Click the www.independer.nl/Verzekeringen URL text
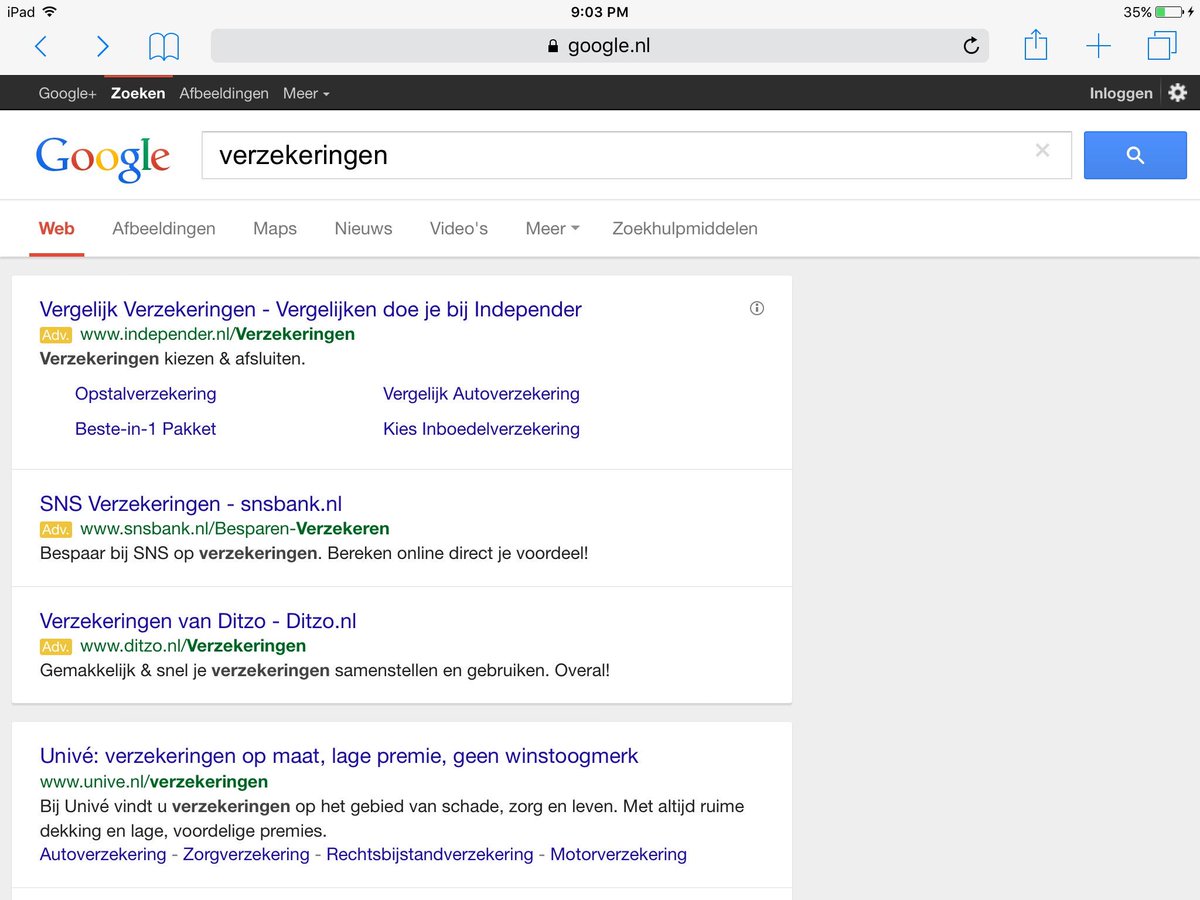The width and height of the screenshot is (1200, 900). 217,334
